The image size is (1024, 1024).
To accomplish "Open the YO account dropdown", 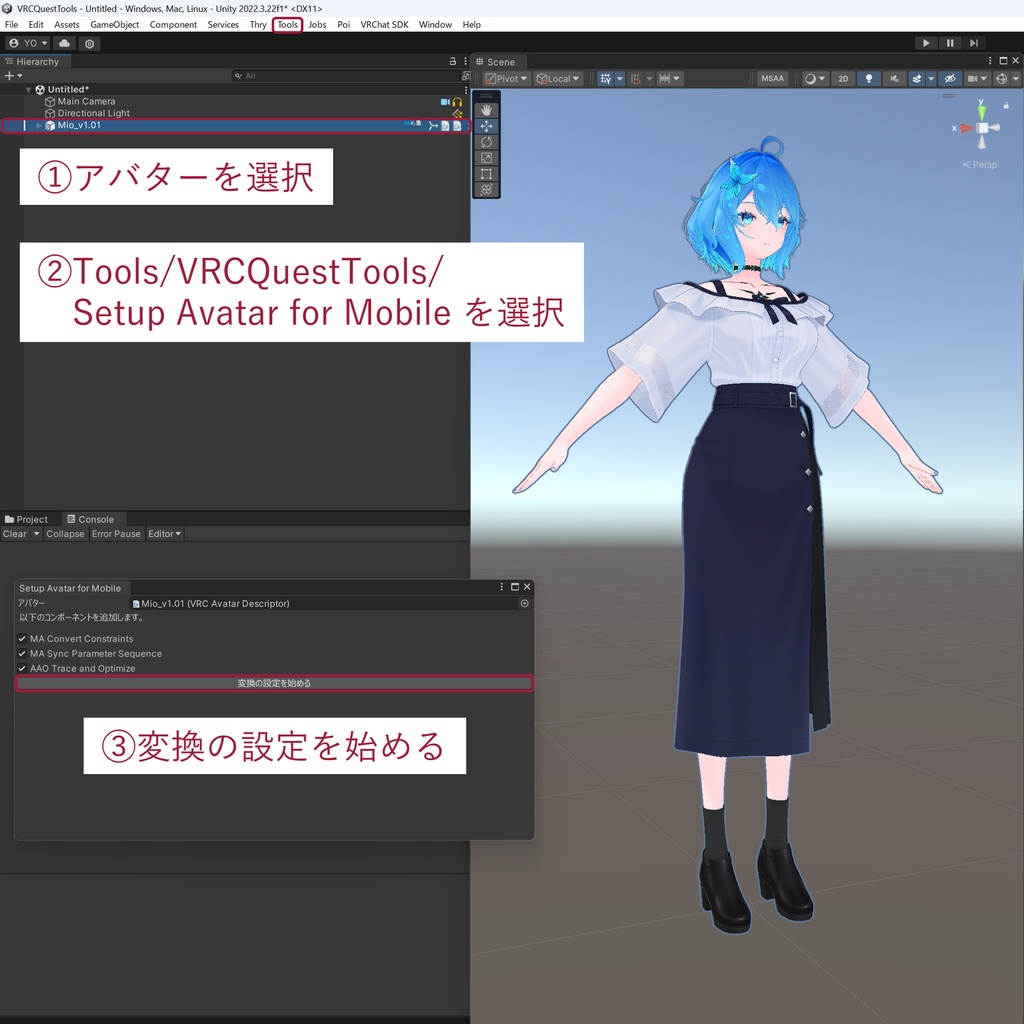I will point(28,43).
